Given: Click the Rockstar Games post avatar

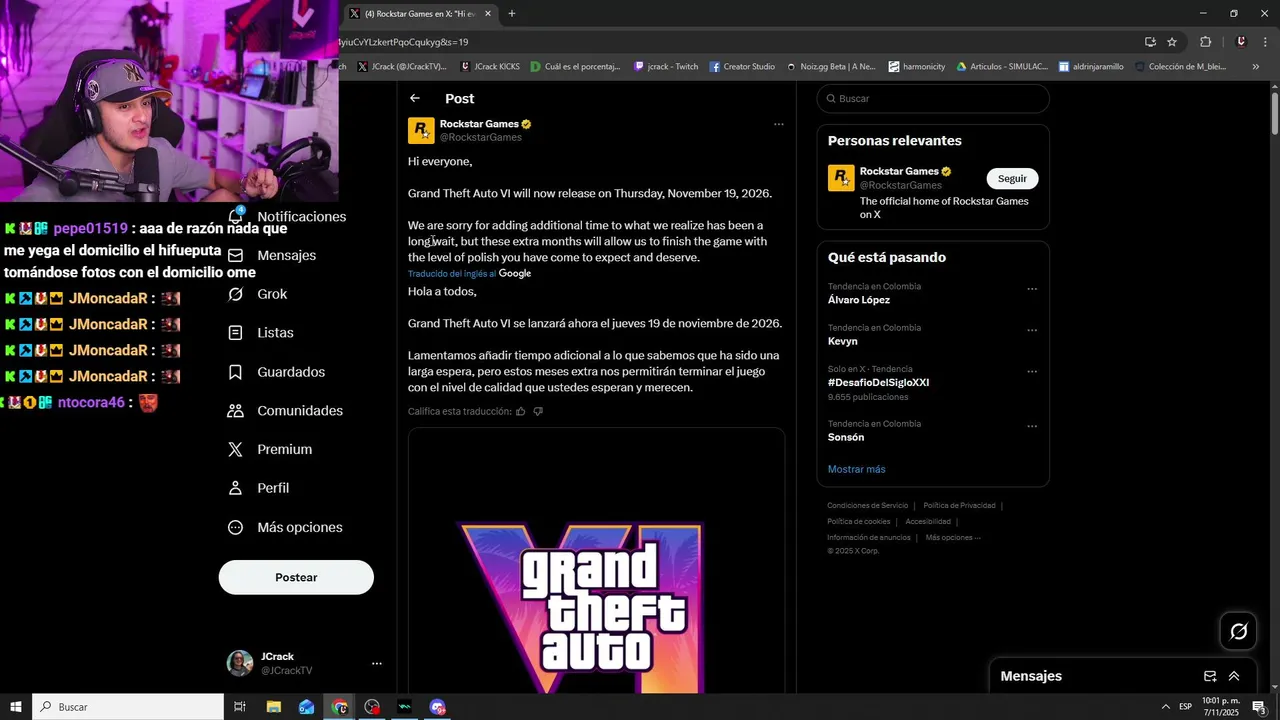Looking at the screenshot, I should coord(421,130).
